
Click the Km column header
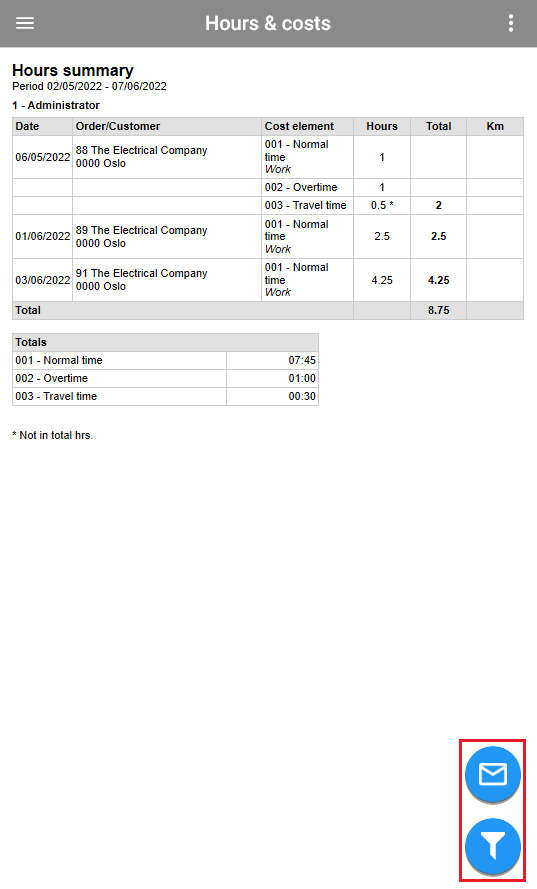coord(495,126)
